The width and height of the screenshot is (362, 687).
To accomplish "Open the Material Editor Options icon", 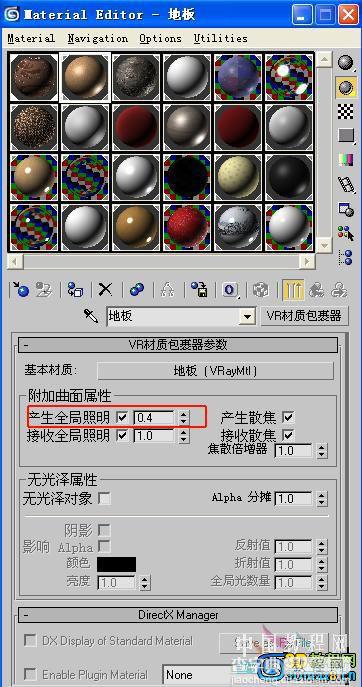I will tap(346, 209).
